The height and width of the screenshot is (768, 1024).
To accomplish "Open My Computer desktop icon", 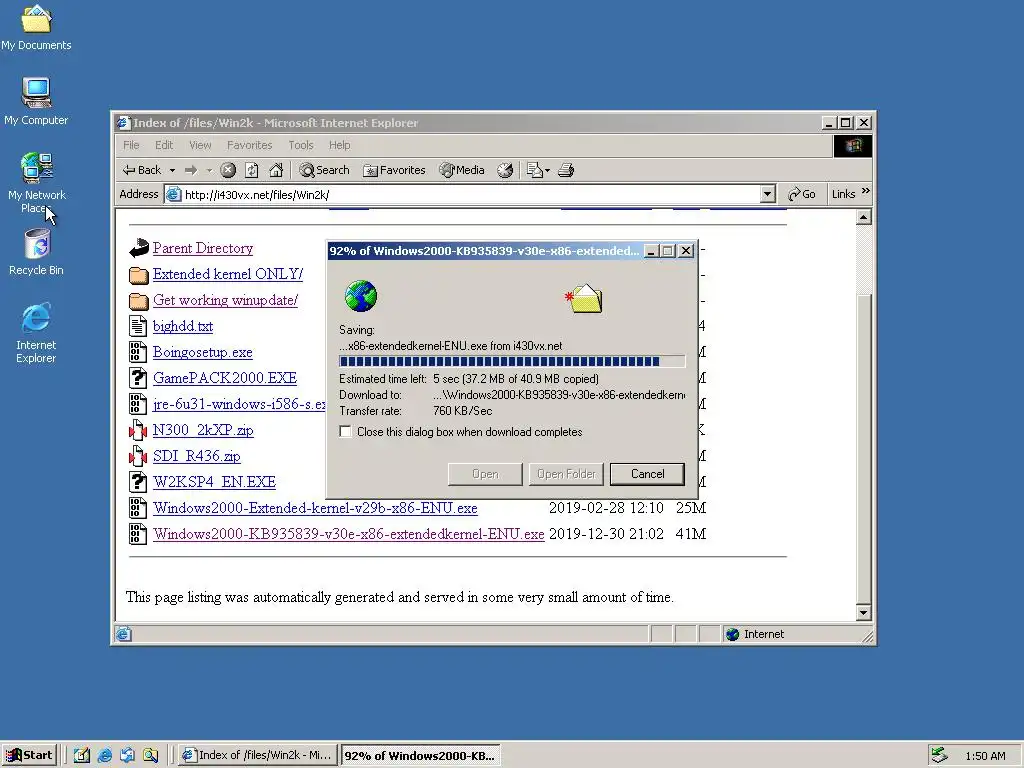I will 36,101.
